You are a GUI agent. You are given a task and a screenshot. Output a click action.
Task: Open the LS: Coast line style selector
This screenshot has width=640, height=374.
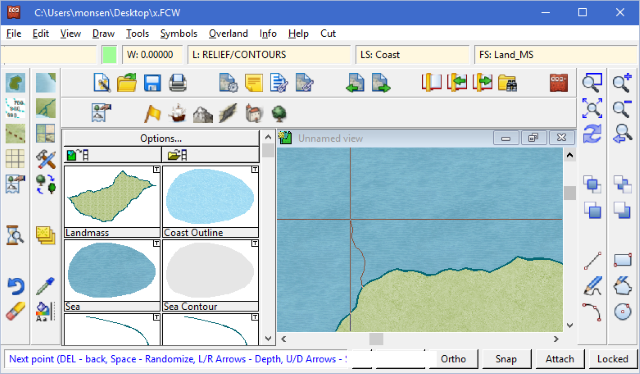(413, 55)
